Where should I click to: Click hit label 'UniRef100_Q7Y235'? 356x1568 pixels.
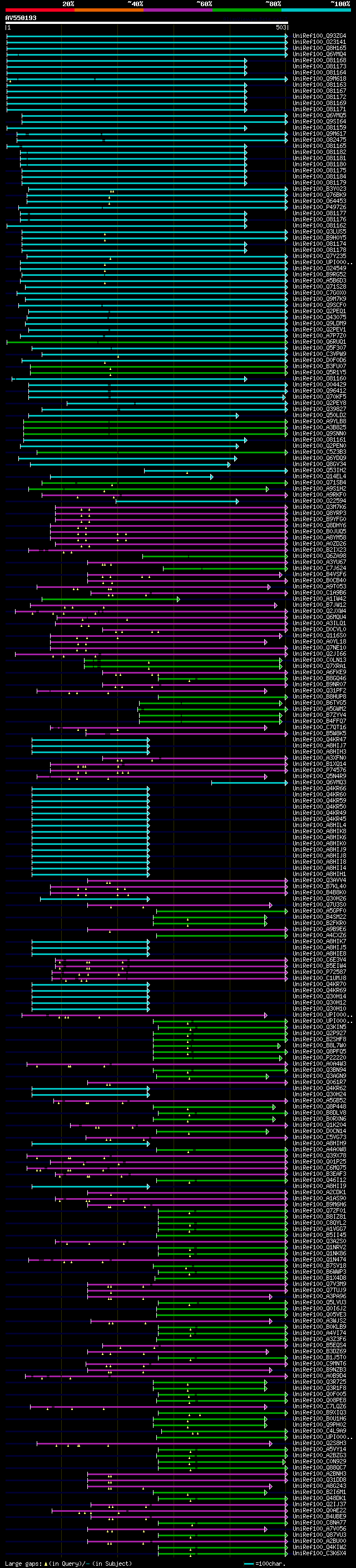(319, 256)
